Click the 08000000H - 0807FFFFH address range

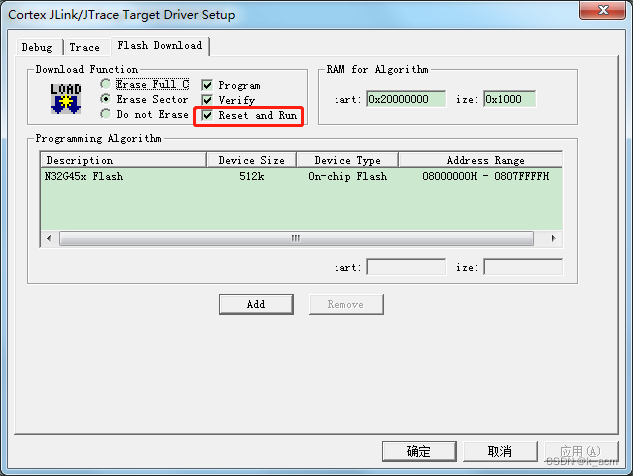[x=486, y=176]
